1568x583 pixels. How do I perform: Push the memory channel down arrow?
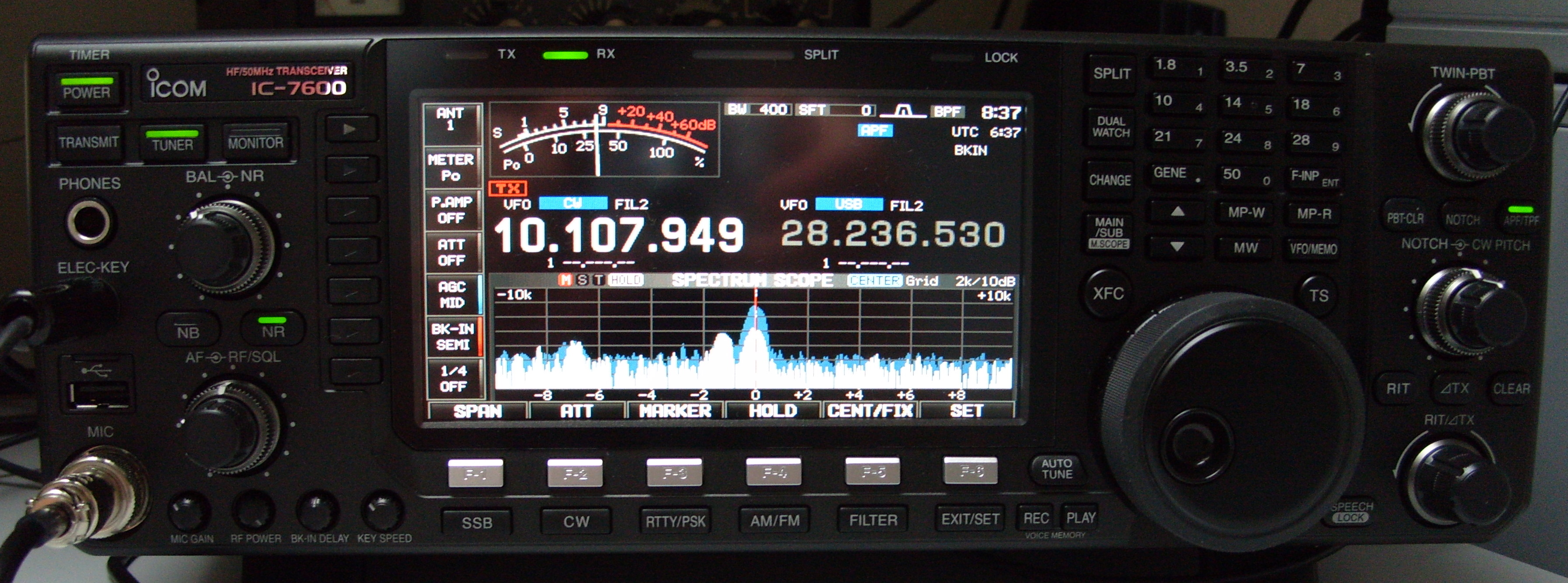click(1176, 246)
